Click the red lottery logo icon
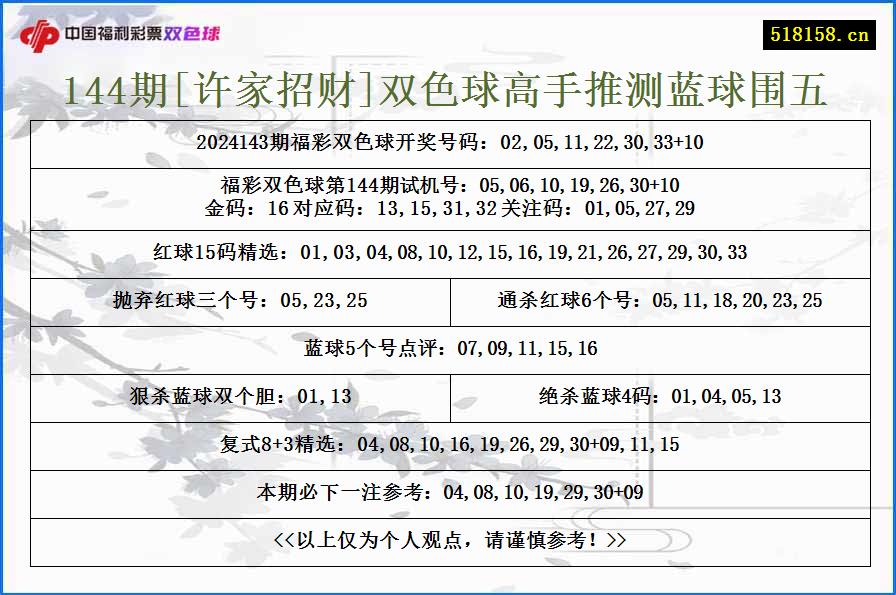This screenshot has height=595, width=896. [x=37, y=31]
